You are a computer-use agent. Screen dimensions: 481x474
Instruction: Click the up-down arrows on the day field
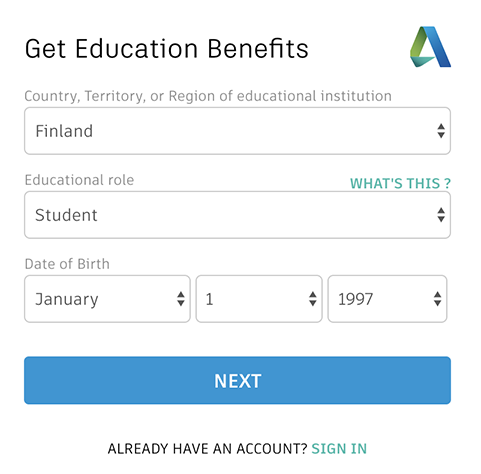[x=313, y=299]
